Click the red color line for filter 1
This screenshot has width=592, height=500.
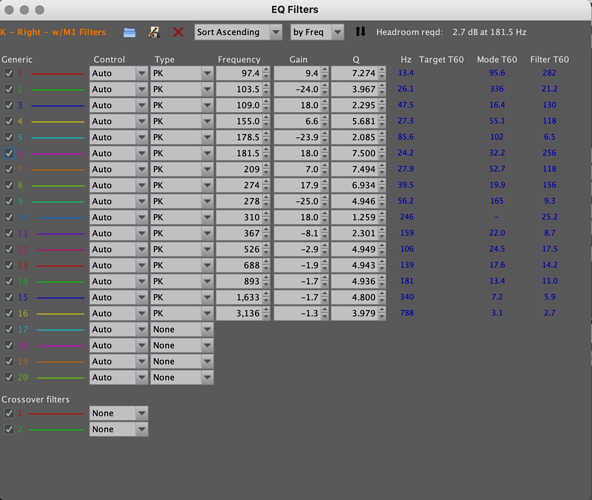pyautogui.click(x=57, y=74)
